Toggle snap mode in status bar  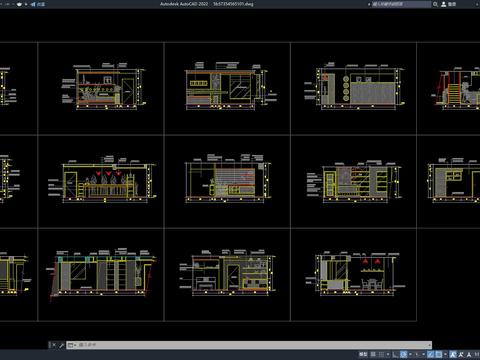[381, 354]
